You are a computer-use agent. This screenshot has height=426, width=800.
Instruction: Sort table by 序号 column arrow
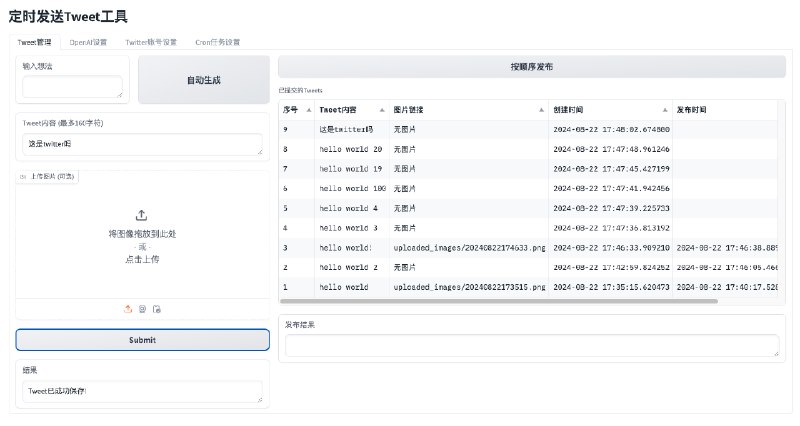click(x=309, y=110)
